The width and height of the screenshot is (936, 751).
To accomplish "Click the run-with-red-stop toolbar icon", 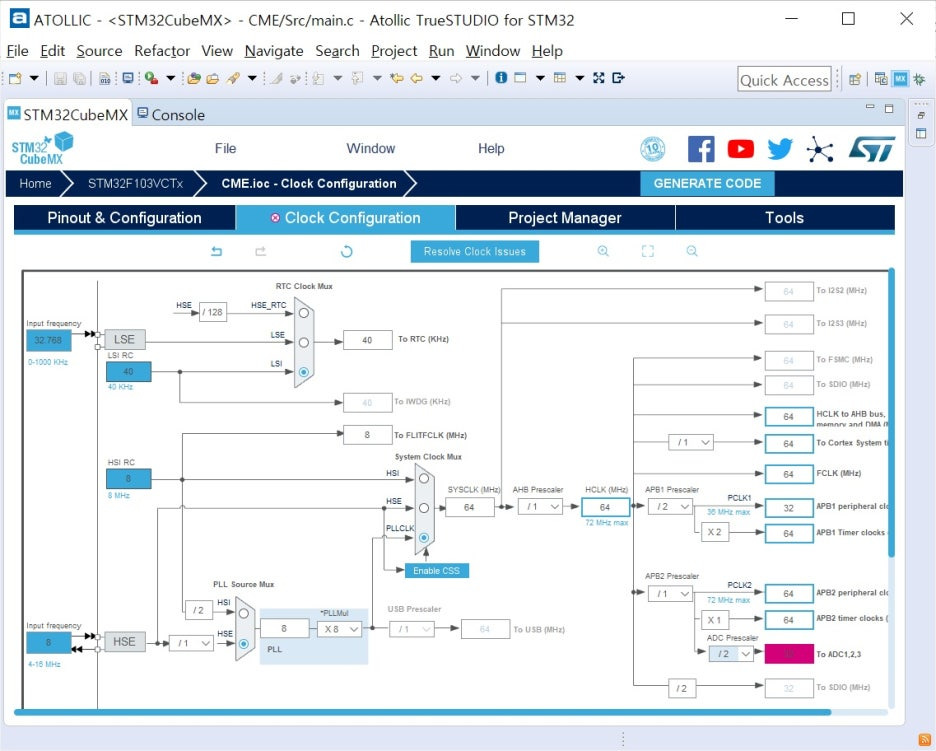I will coord(151,78).
